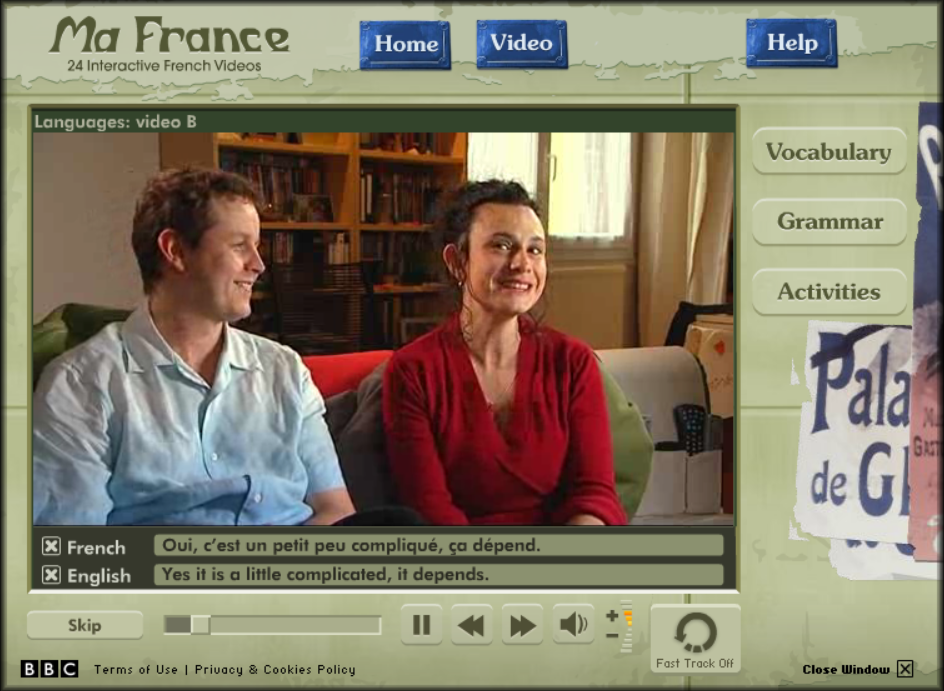944x691 pixels.
Task: Rewind the video
Action: point(471,624)
